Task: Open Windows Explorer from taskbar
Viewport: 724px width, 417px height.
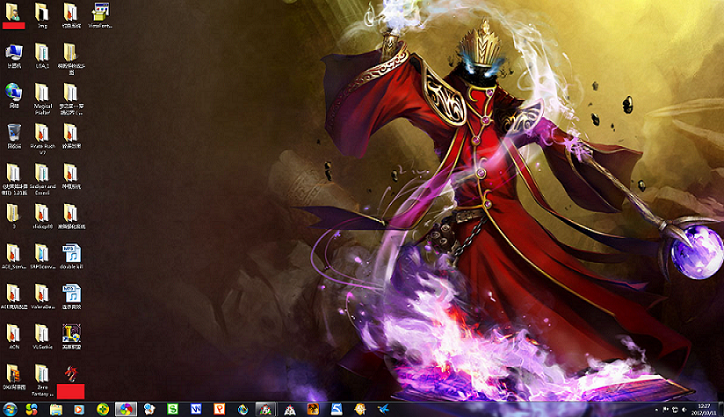Action: tap(56, 409)
